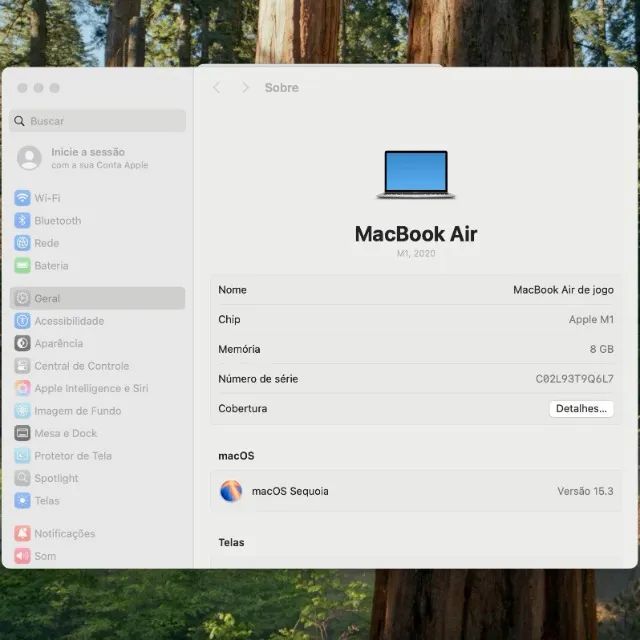Click the Cobertura row label

pos(243,409)
